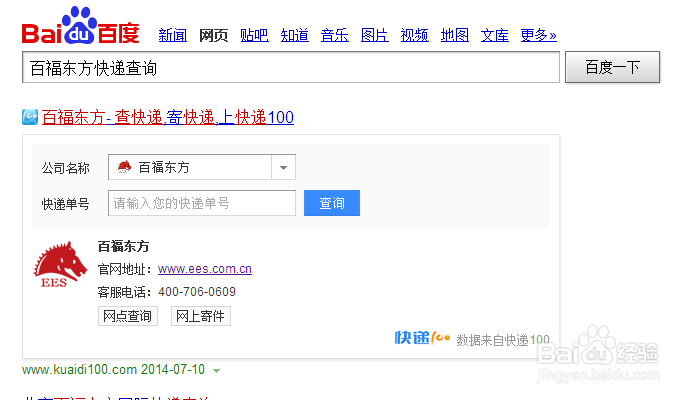Click the blue 查询 query button
This screenshot has height=400, width=700.
point(332,203)
